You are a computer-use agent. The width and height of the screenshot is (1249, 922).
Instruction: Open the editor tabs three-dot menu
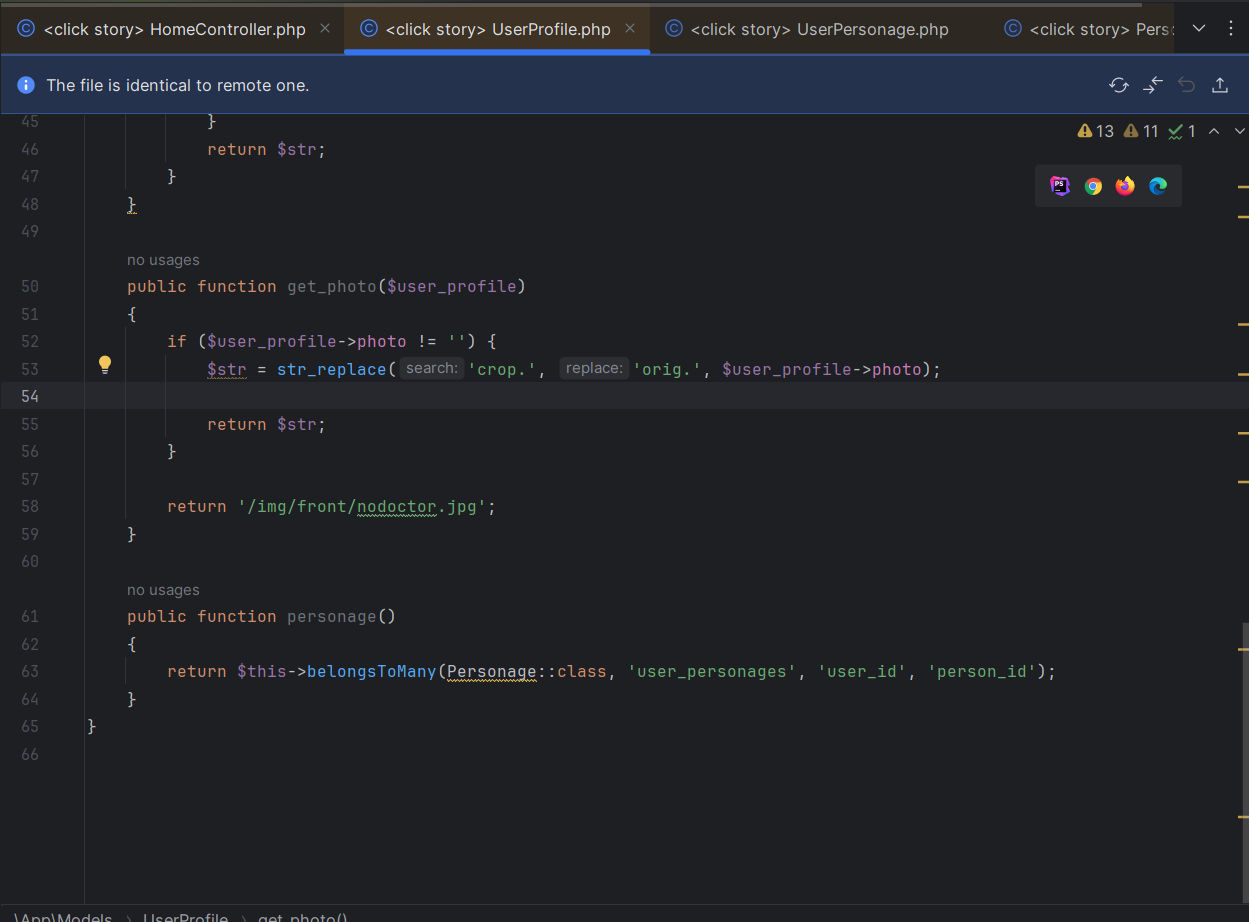[x=1231, y=28]
